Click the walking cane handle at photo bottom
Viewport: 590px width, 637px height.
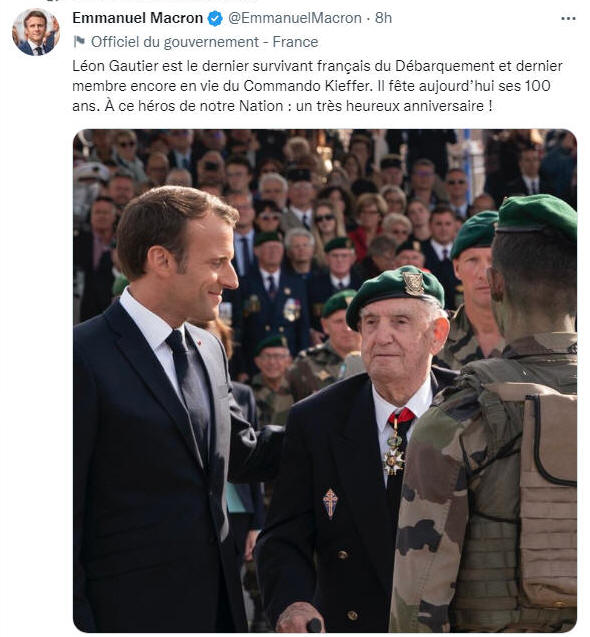(x=314, y=625)
